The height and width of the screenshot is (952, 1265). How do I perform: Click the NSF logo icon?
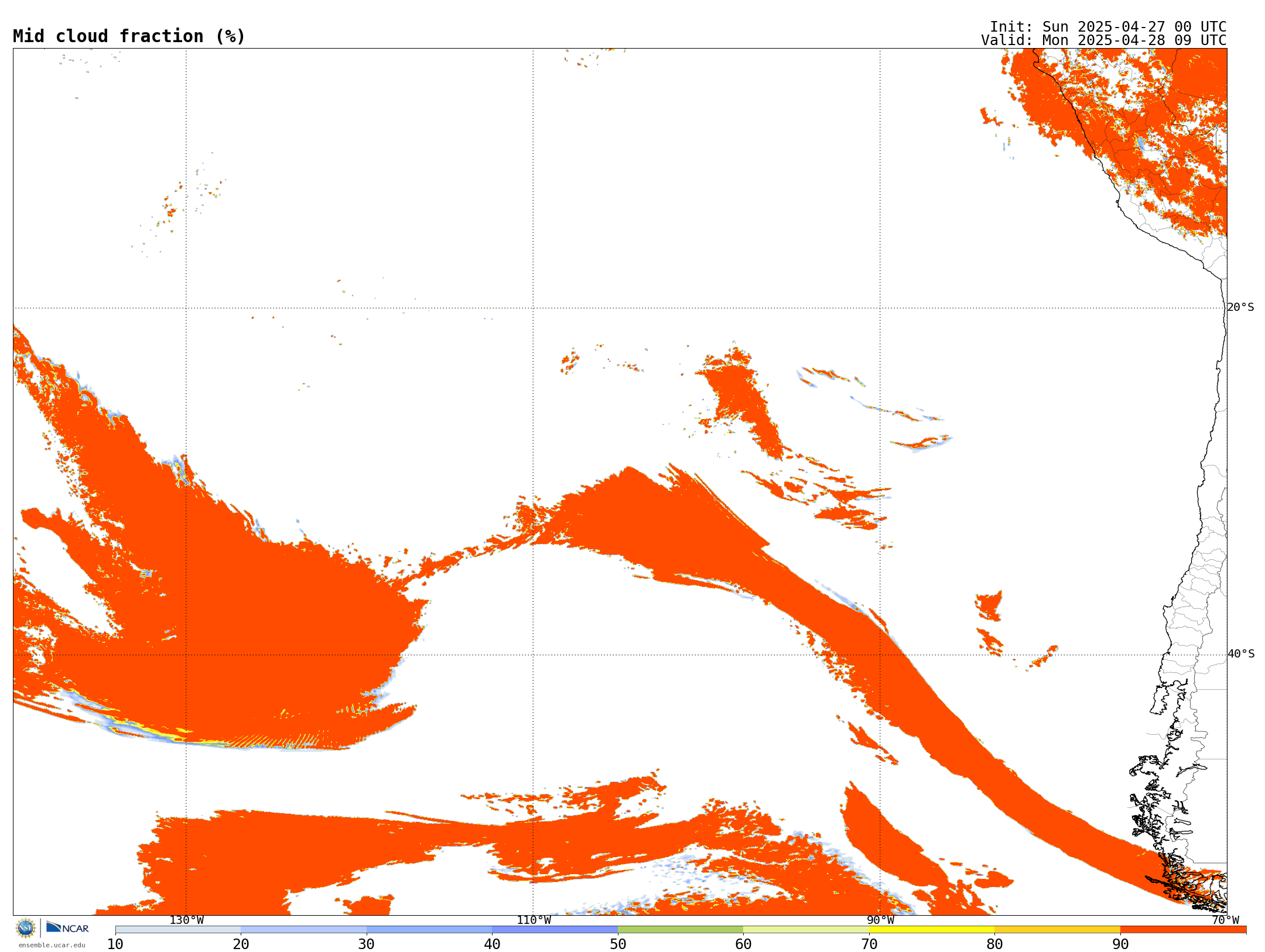(26, 928)
